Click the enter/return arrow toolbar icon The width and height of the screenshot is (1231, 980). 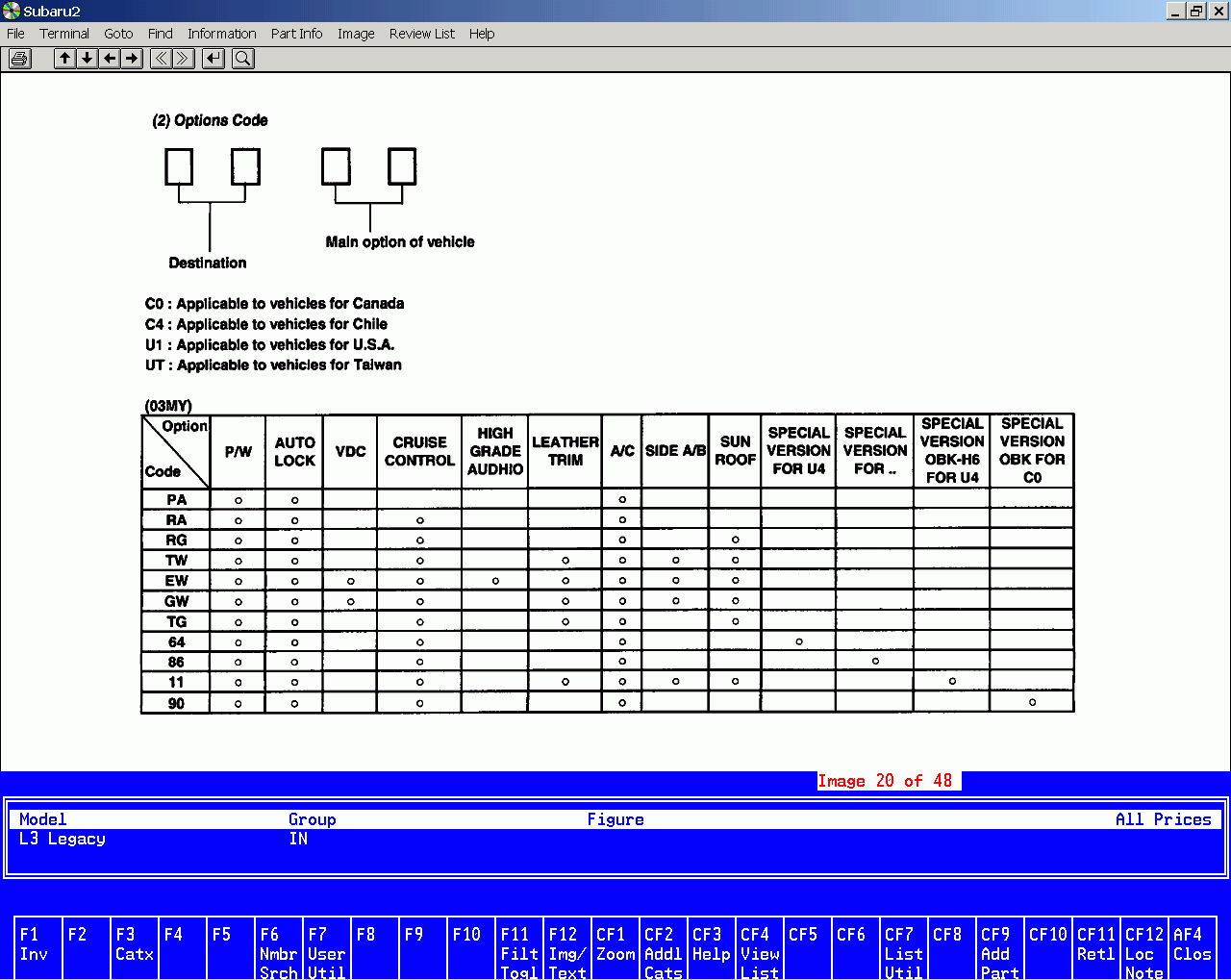click(214, 59)
